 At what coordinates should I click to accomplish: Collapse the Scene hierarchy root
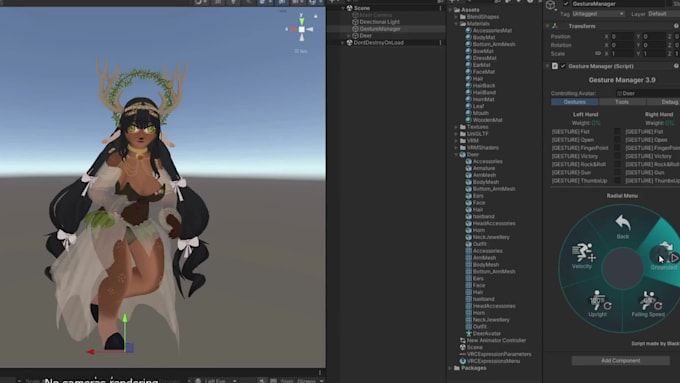click(x=343, y=8)
